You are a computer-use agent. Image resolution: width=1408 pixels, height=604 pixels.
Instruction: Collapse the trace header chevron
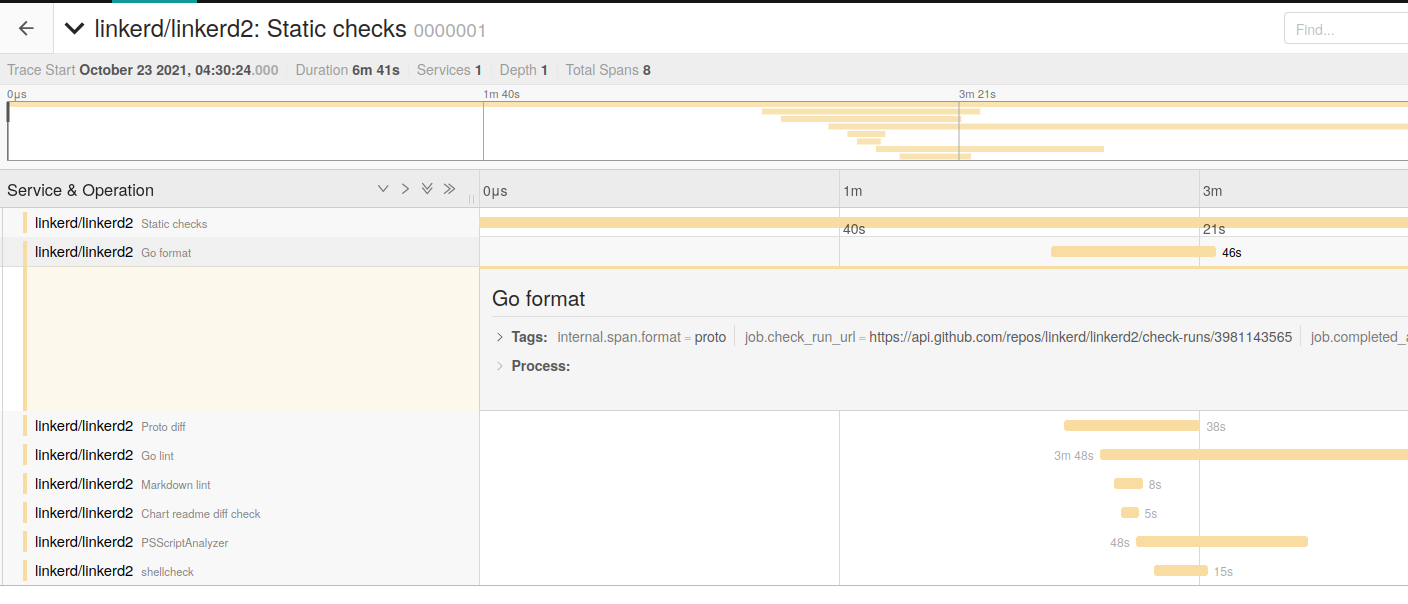tap(74, 29)
